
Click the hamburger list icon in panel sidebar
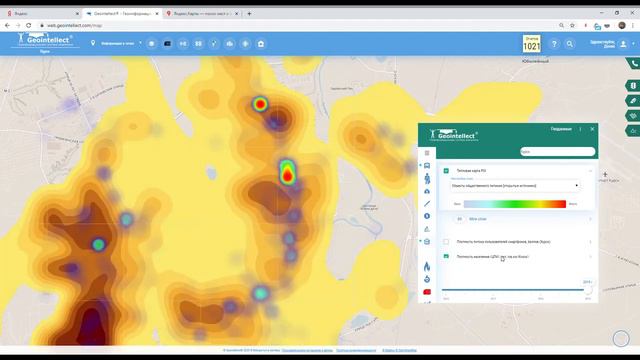[427, 153]
